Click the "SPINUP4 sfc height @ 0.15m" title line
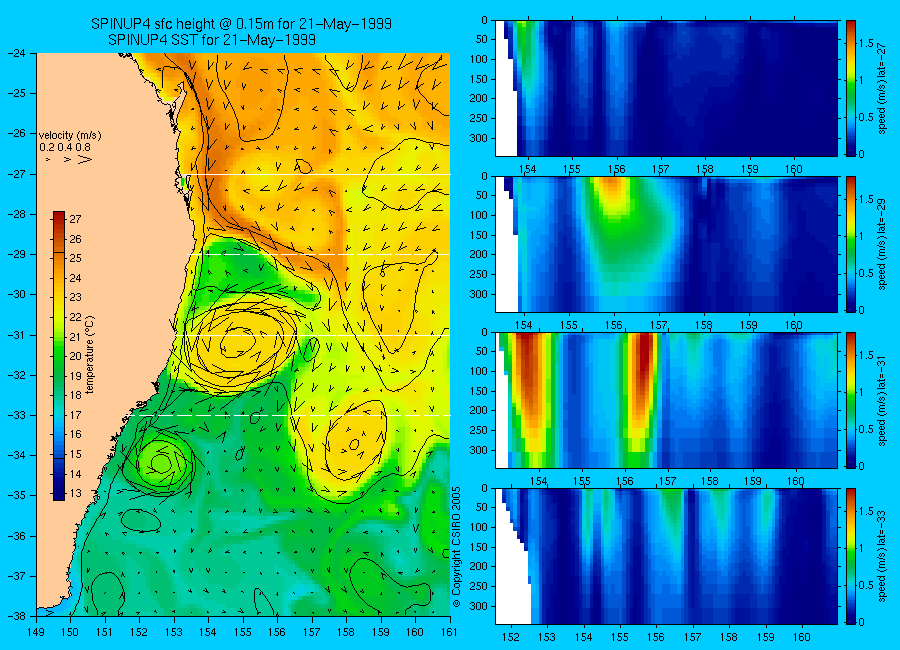 click(241, 24)
